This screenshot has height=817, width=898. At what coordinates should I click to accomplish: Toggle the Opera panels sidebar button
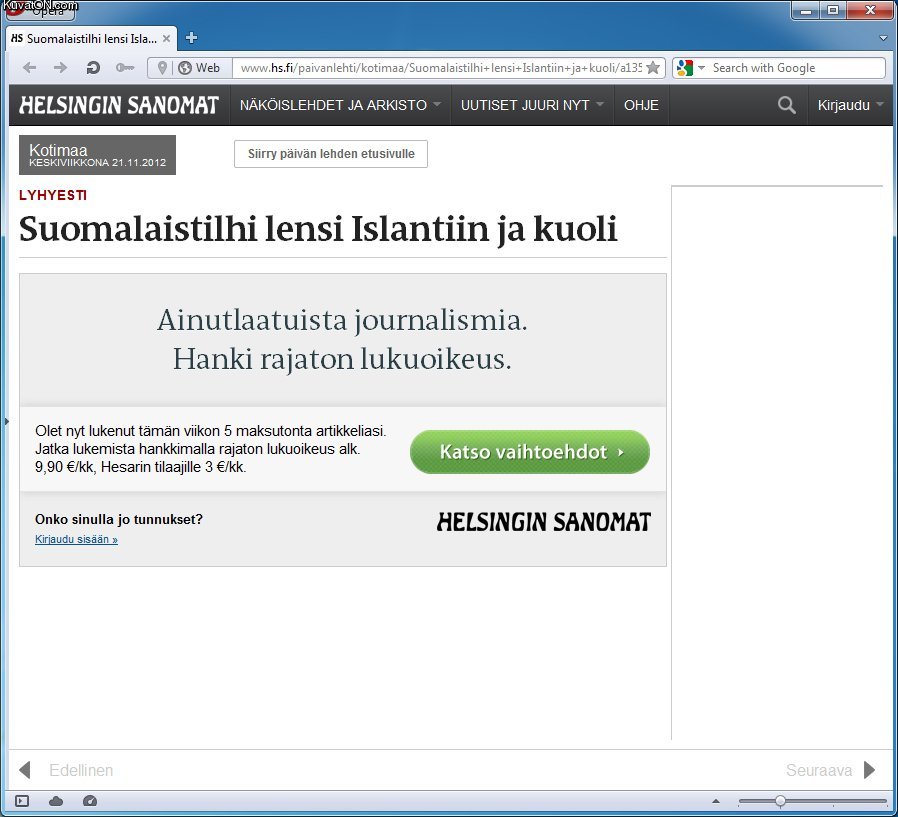click(22, 801)
